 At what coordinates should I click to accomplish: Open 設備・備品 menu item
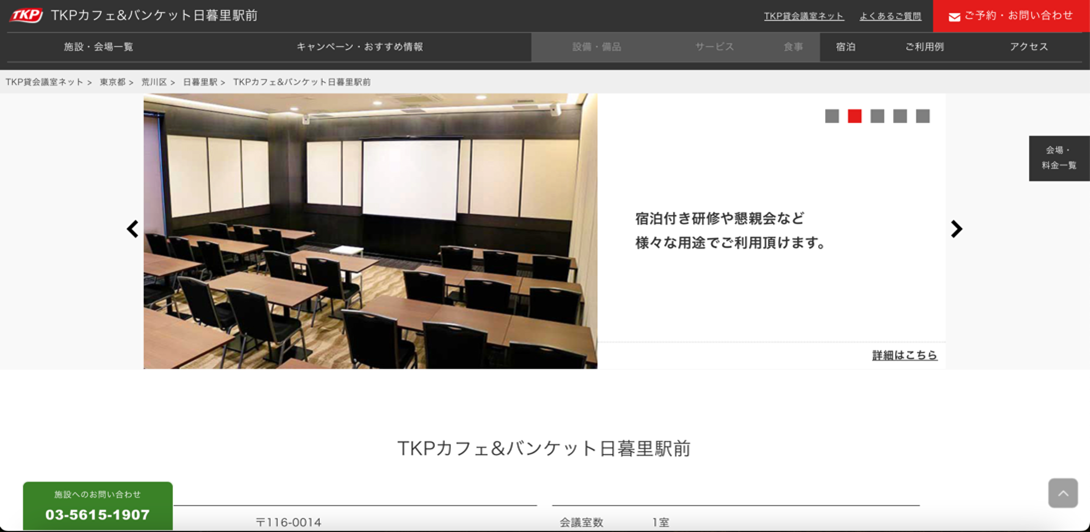click(x=596, y=47)
